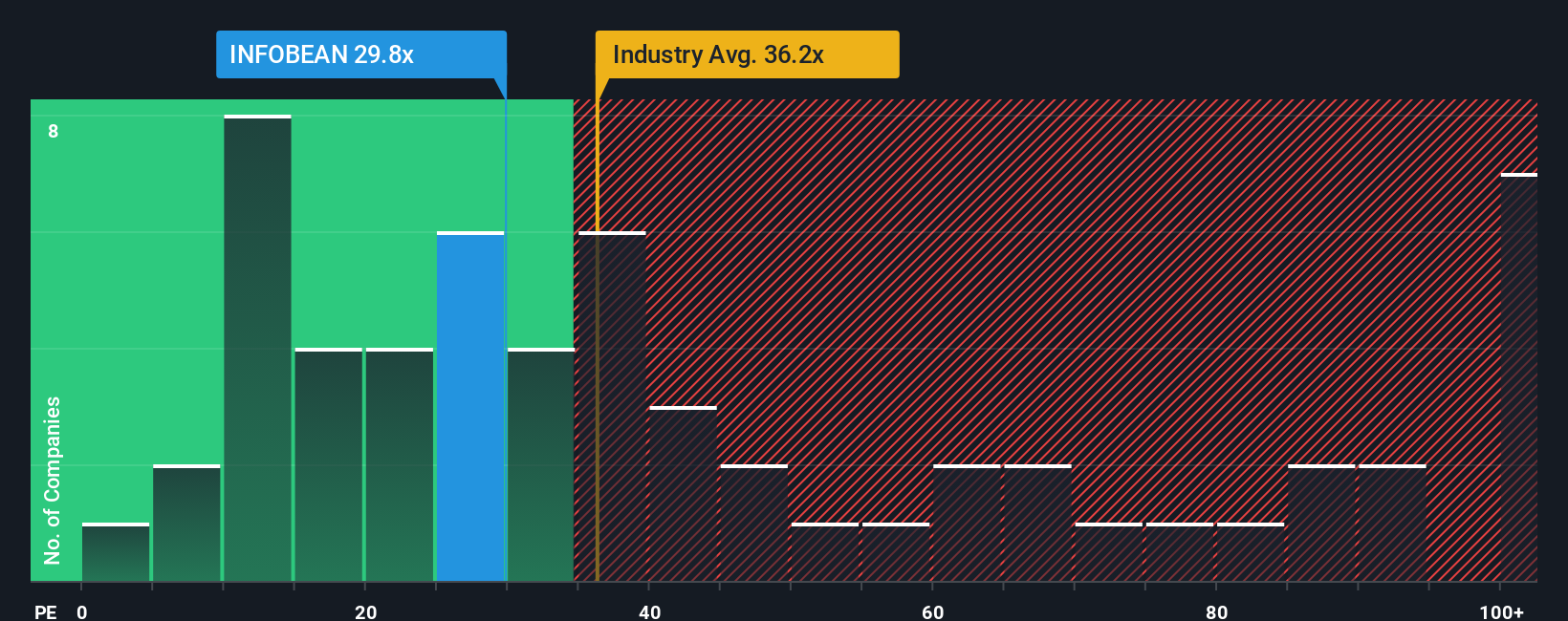Click the x-axis label 0

pos(82,611)
